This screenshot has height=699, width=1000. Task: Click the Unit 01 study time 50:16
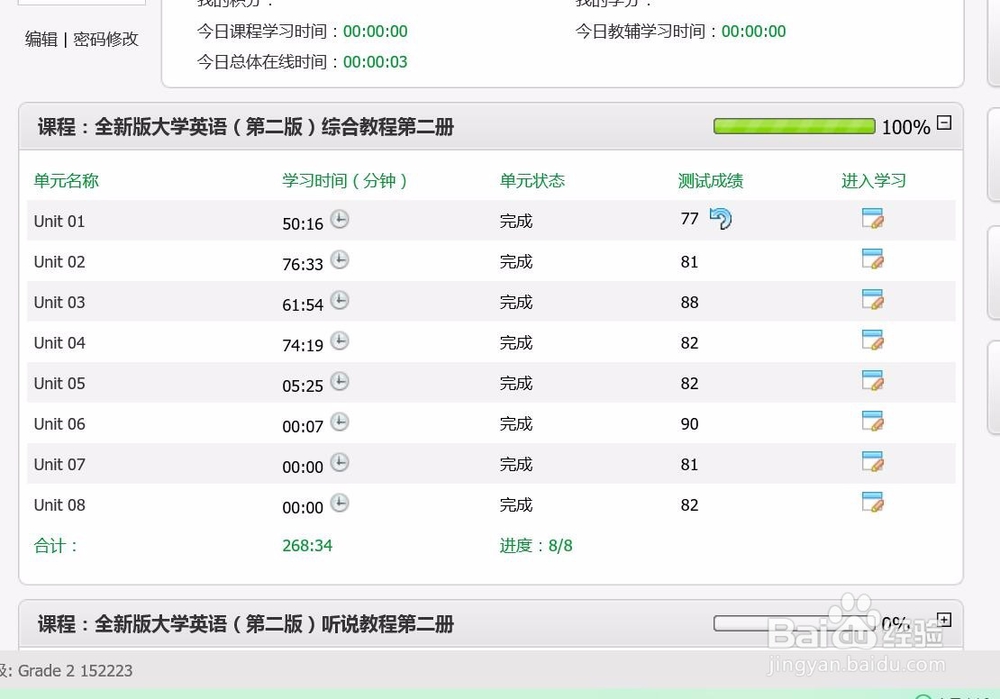[303, 224]
